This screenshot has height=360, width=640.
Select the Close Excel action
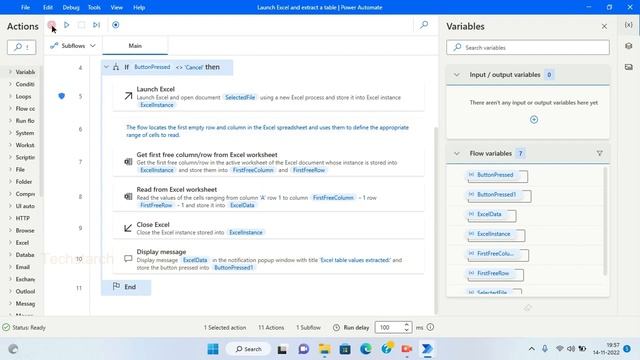tap(269, 228)
